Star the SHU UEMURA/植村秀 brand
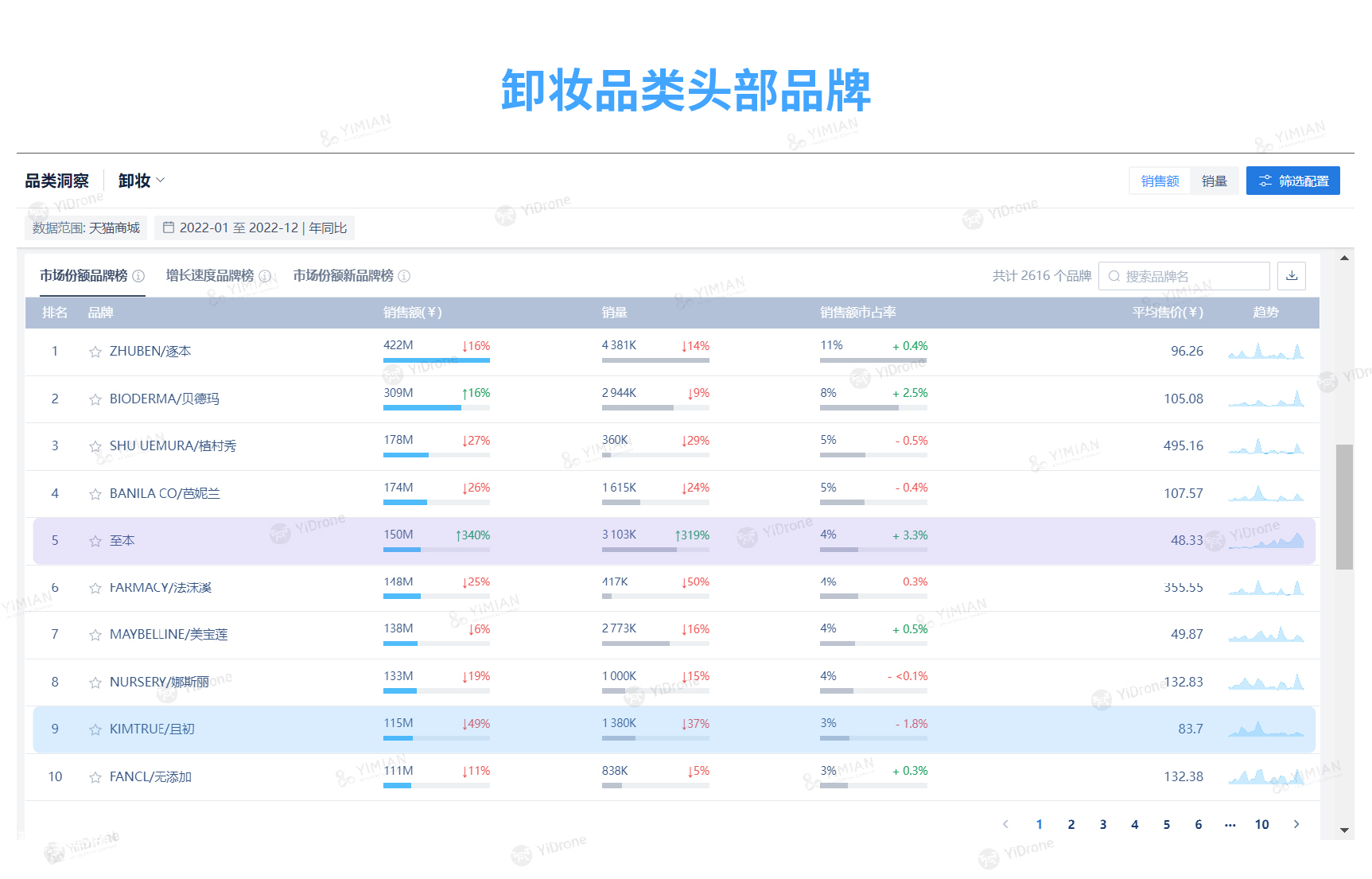This screenshot has width=1372, height=879. tap(95, 446)
